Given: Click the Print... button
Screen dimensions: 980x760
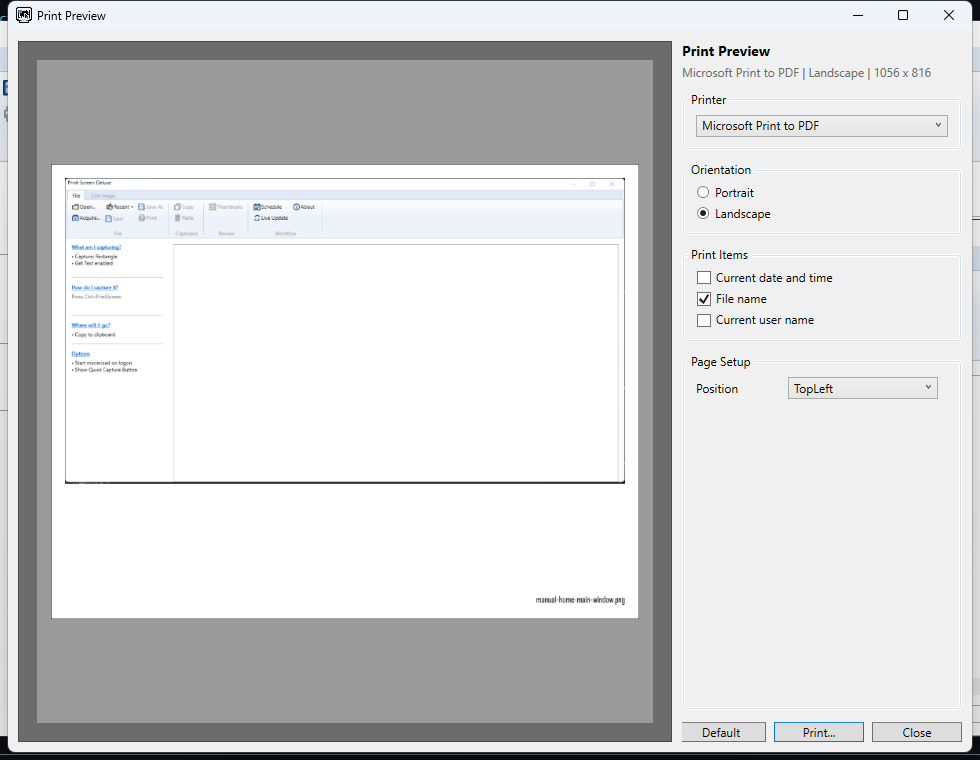Looking at the screenshot, I should (819, 732).
